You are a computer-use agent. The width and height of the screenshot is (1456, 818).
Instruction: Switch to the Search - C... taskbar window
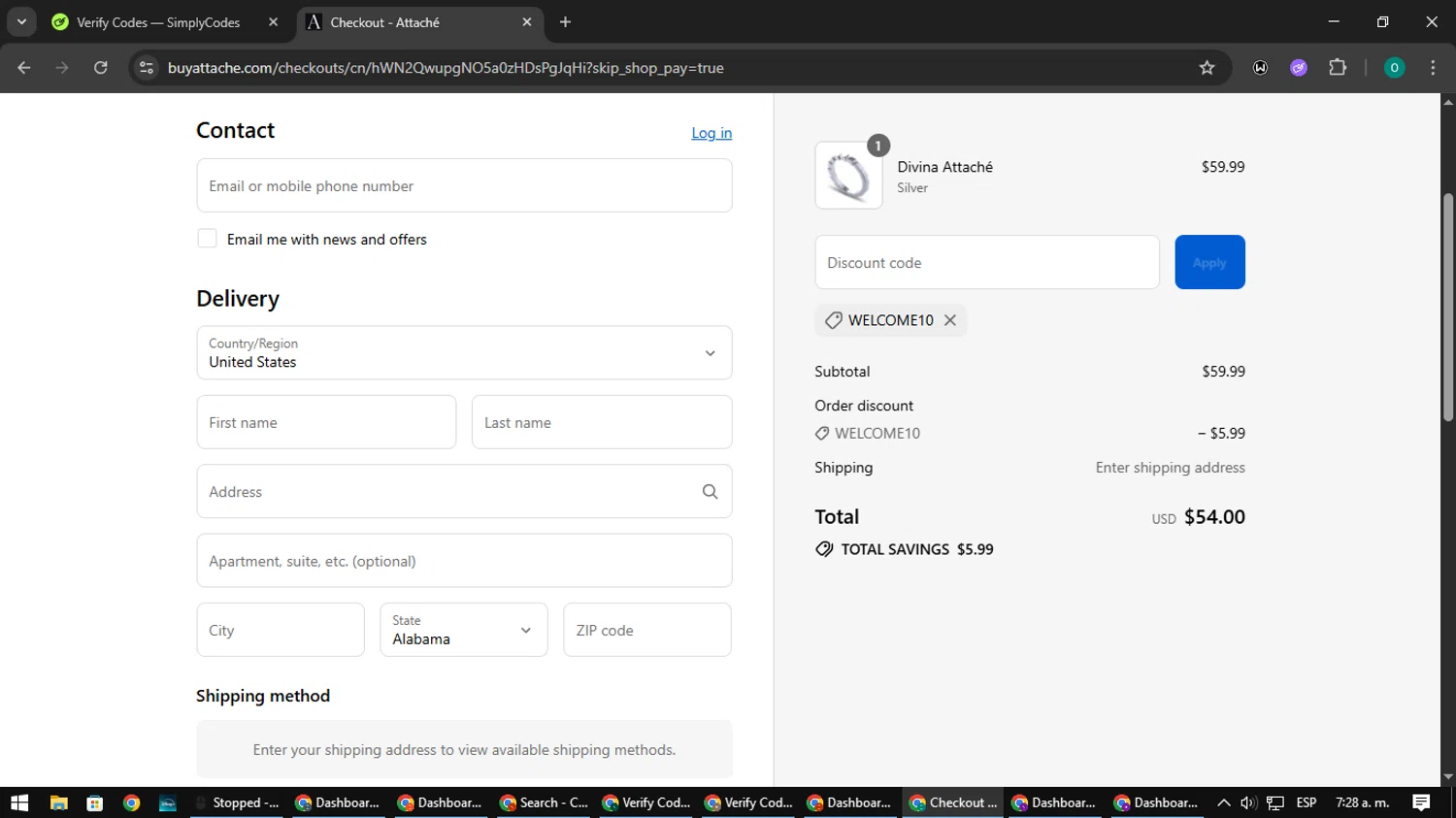coord(545,802)
